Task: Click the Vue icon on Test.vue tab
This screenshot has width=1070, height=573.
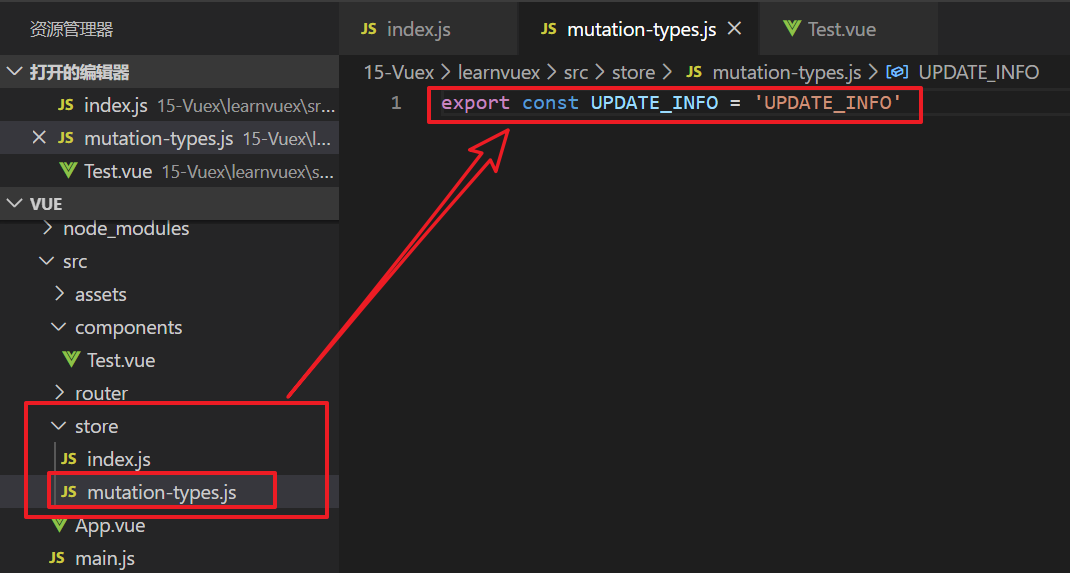Action: (792, 29)
